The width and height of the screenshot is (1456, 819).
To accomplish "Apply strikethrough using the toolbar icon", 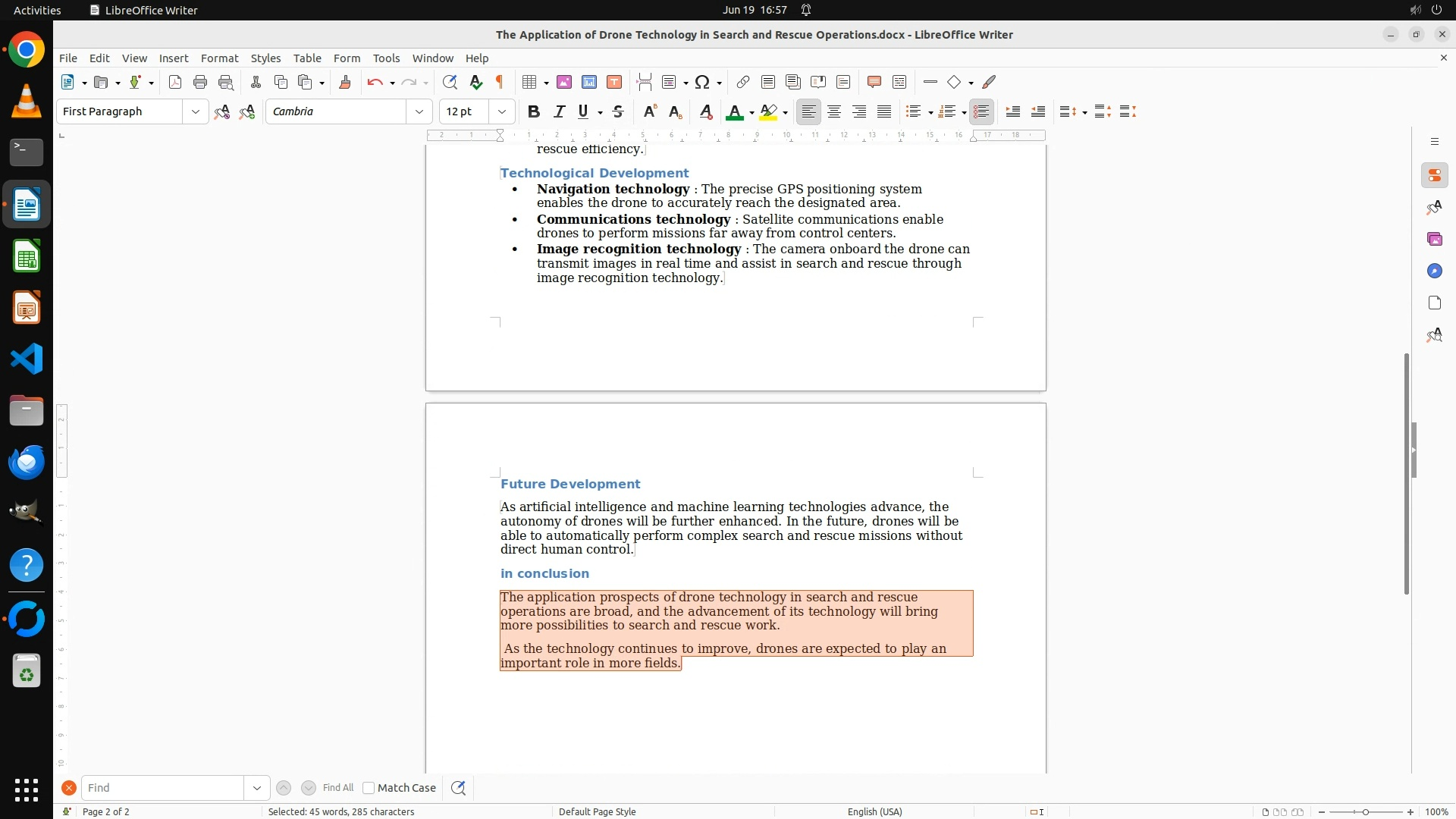I will click(618, 111).
